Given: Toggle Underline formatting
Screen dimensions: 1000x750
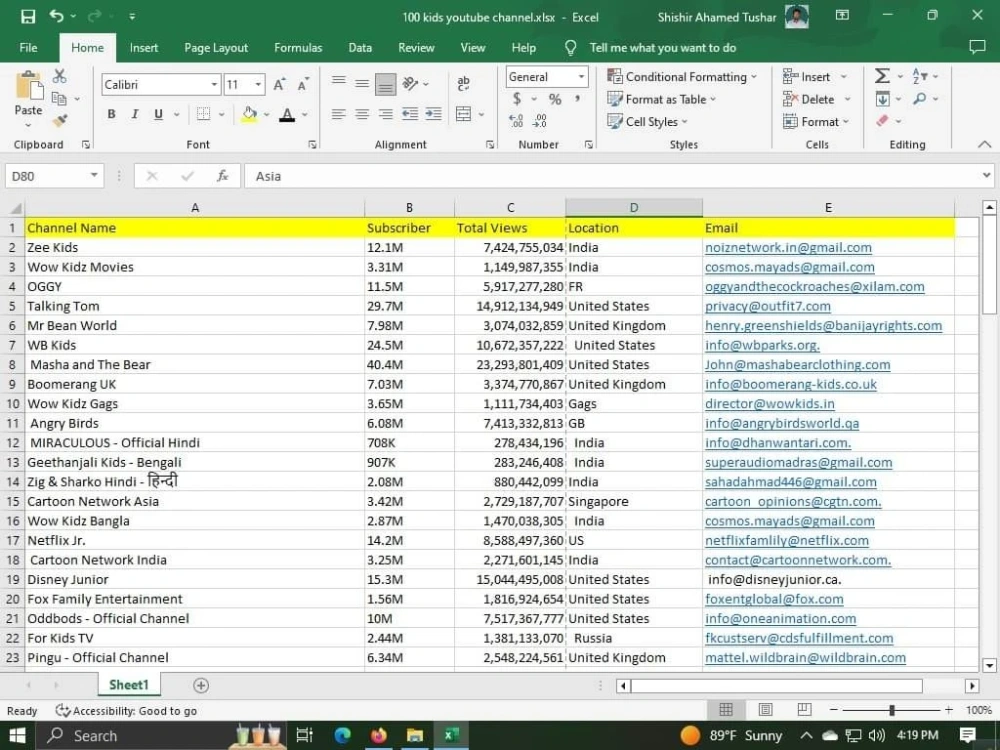Looking at the screenshot, I should pyautogui.click(x=157, y=114).
